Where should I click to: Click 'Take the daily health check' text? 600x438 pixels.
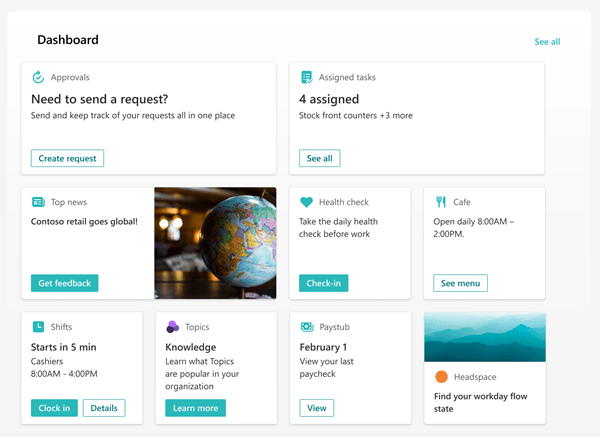[338, 228]
